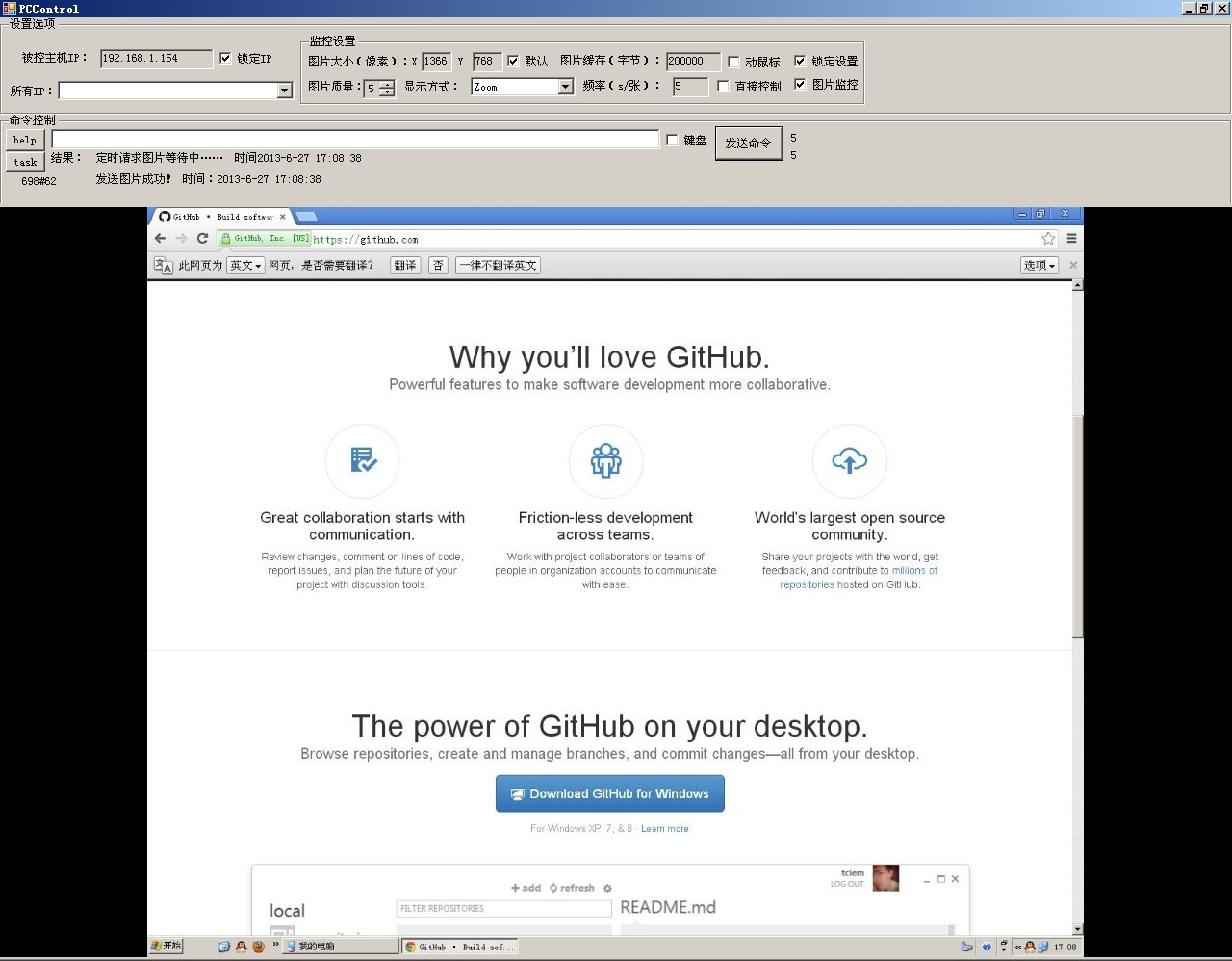Click the browser back arrow
This screenshot has height=961, width=1232.
[160, 239]
